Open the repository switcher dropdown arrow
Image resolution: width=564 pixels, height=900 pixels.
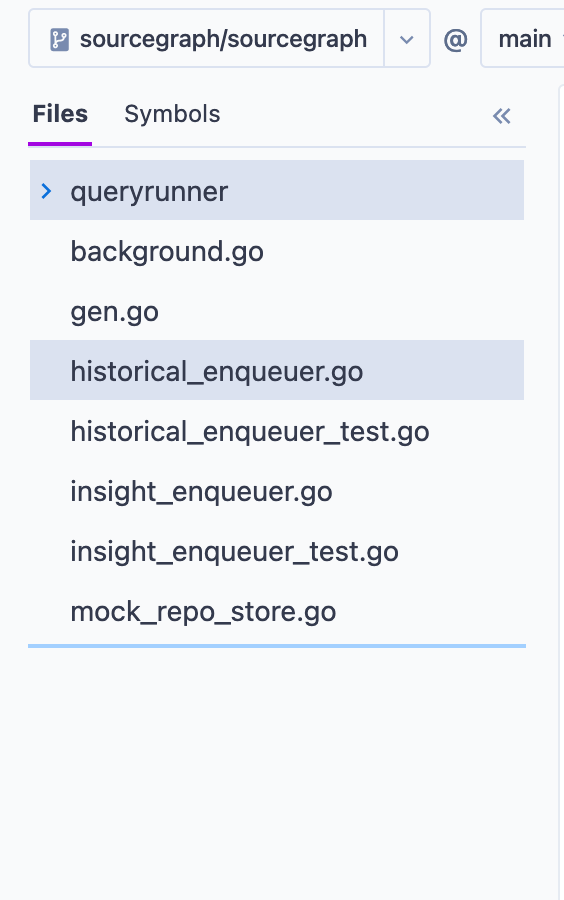pyautogui.click(x=407, y=40)
